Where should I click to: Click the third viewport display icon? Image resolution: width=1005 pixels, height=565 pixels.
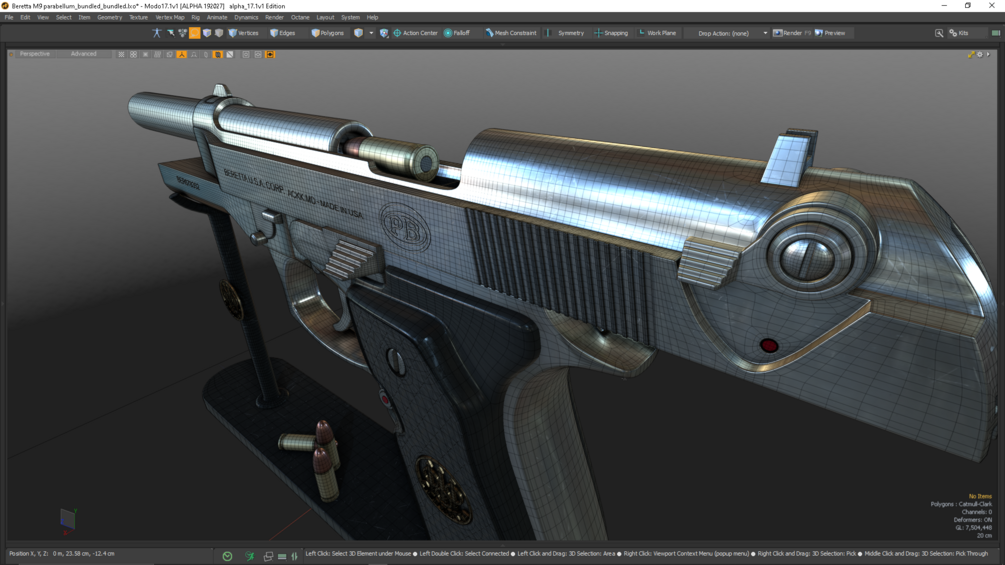145,54
